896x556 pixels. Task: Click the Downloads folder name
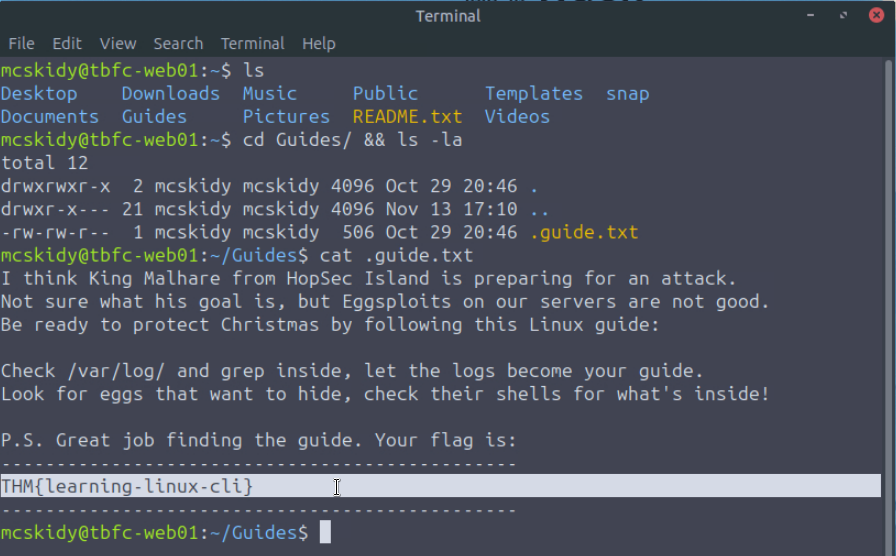point(170,94)
